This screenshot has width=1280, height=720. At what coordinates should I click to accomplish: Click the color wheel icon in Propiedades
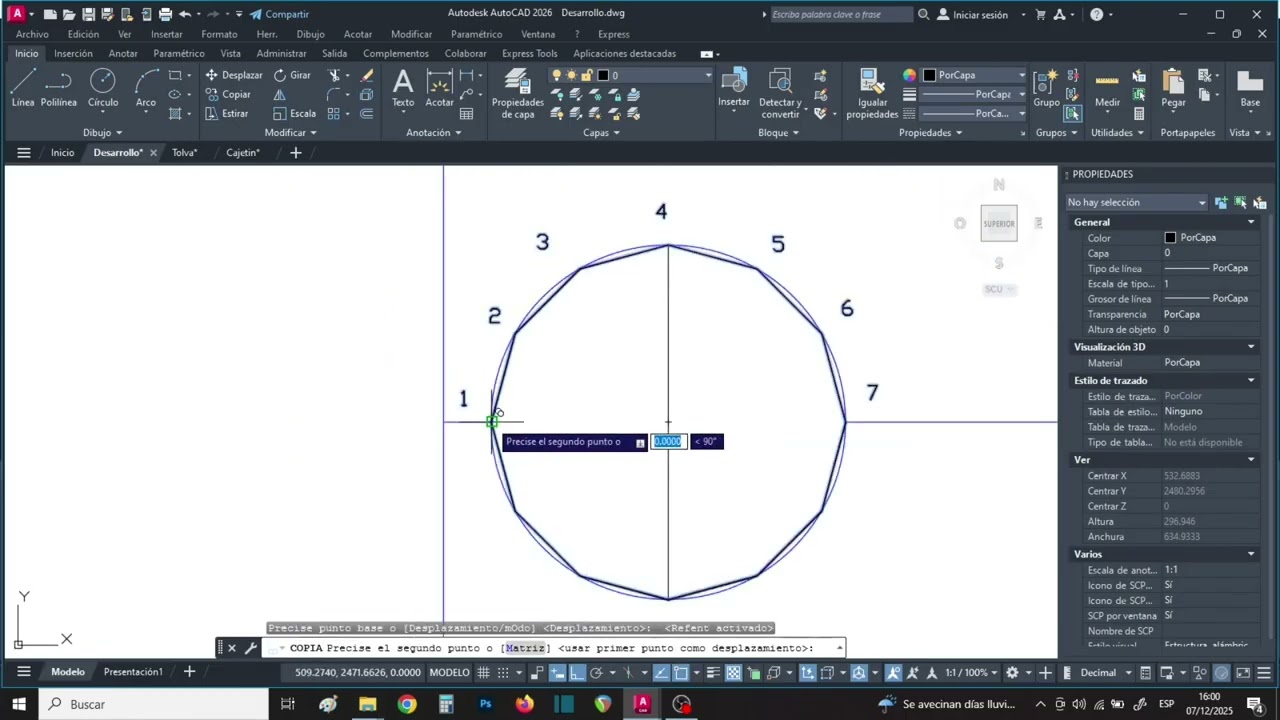(x=909, y=75)
